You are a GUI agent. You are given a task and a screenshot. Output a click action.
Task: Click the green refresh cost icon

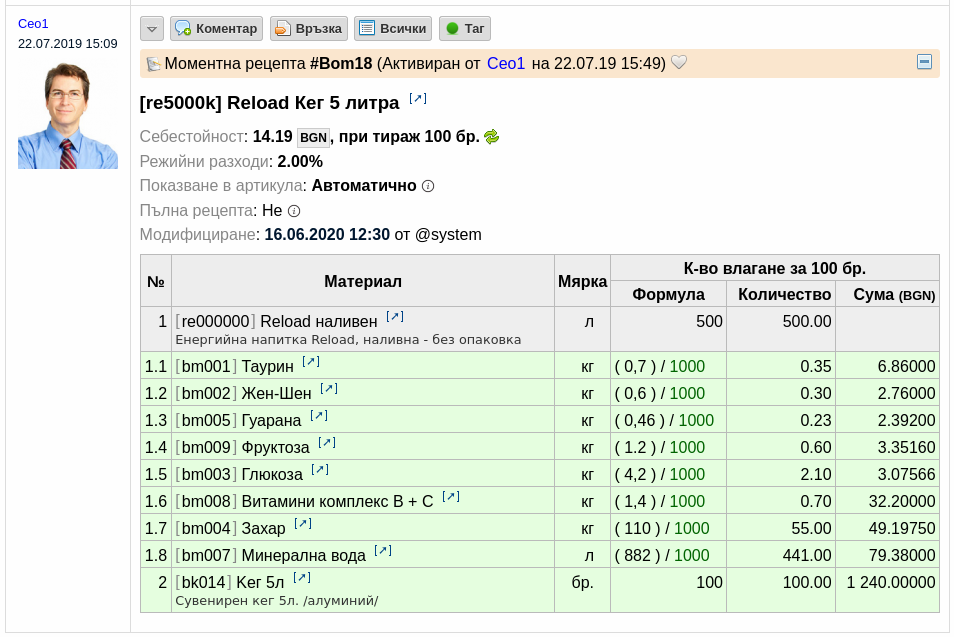492,137
